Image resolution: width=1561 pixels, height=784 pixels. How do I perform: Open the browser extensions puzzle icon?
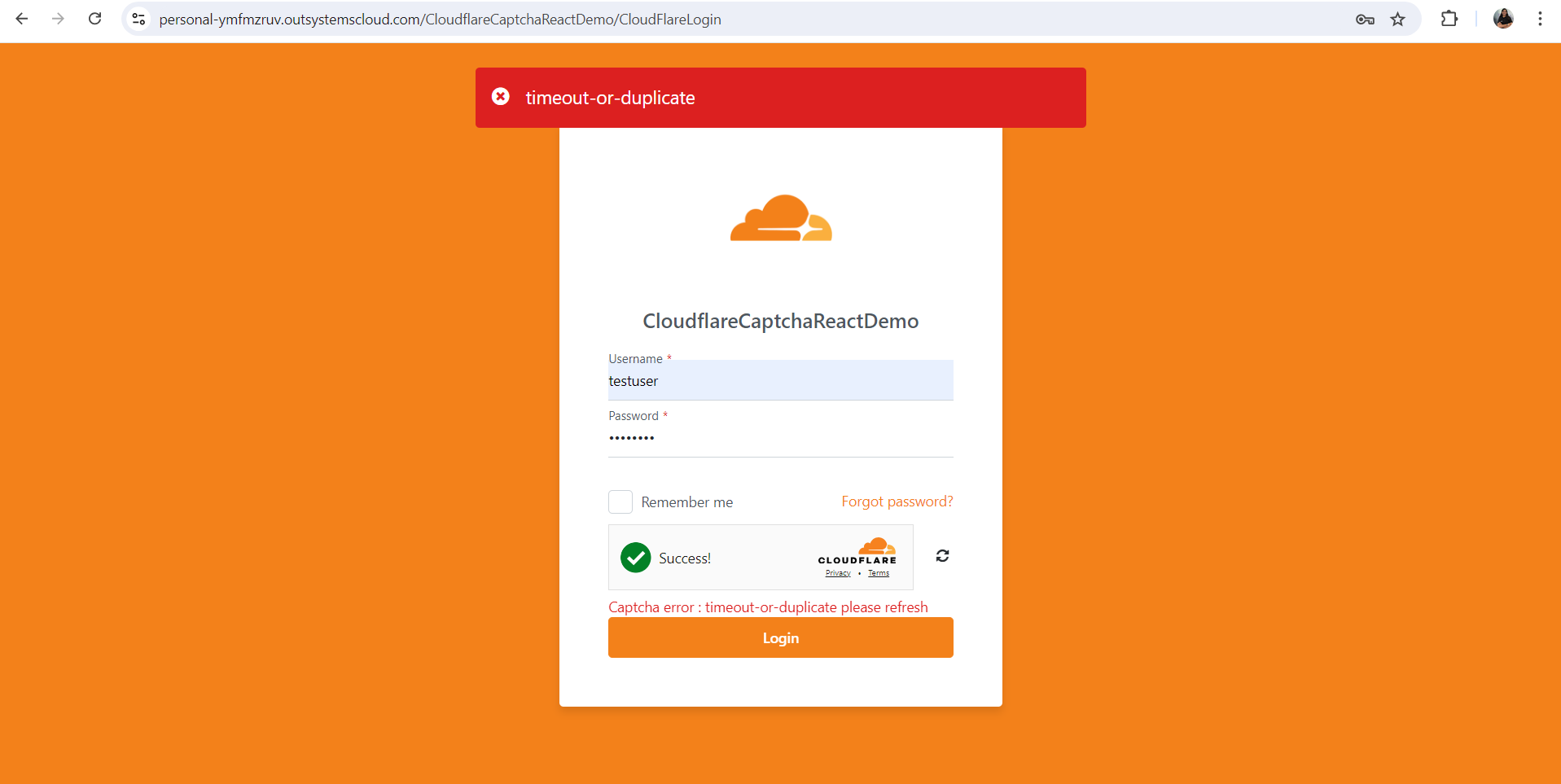click(1449, 19)
